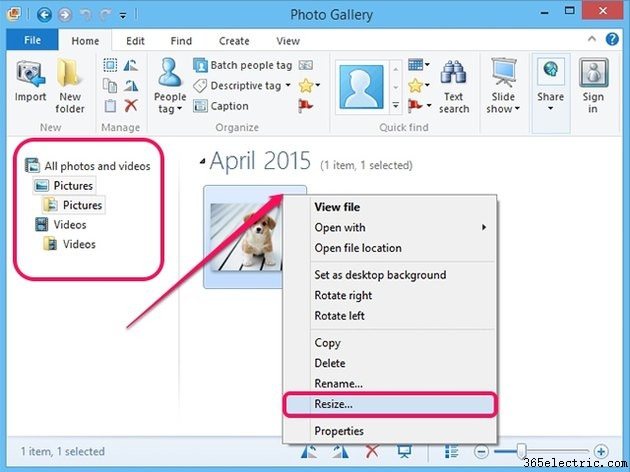The width and height of the screenshot is (630, 472).
Task: Choose Delete in the context menu
Action: [390, 363]
